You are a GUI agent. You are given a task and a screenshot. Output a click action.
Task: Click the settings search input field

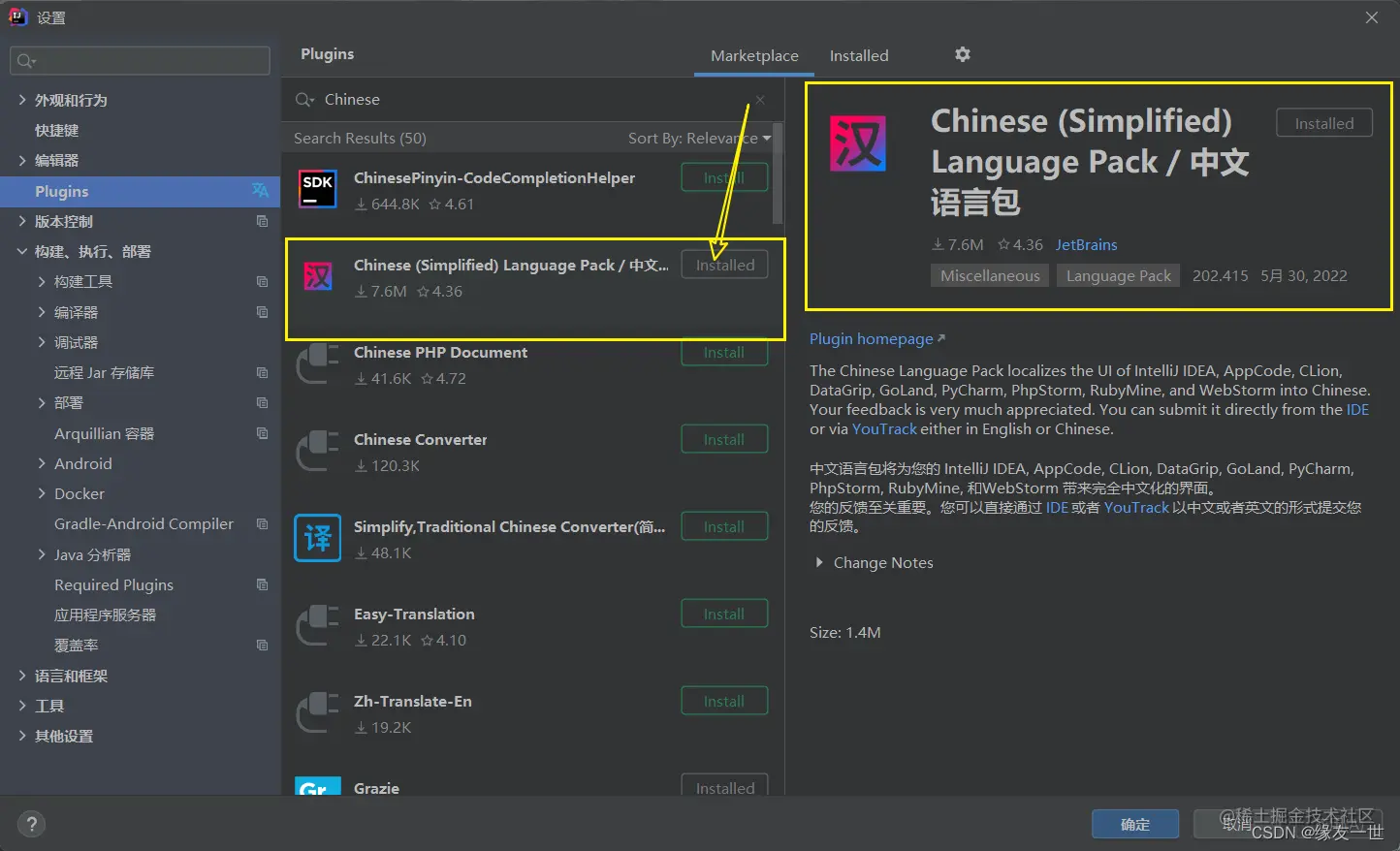click(x=140, y=60)
